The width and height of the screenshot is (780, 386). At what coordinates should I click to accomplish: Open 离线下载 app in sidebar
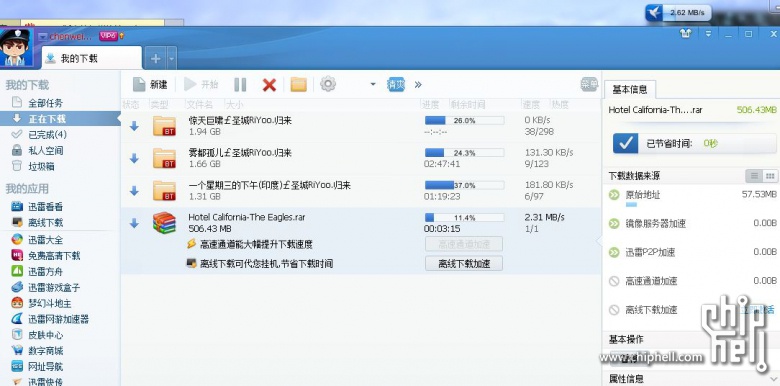[37, 223]
